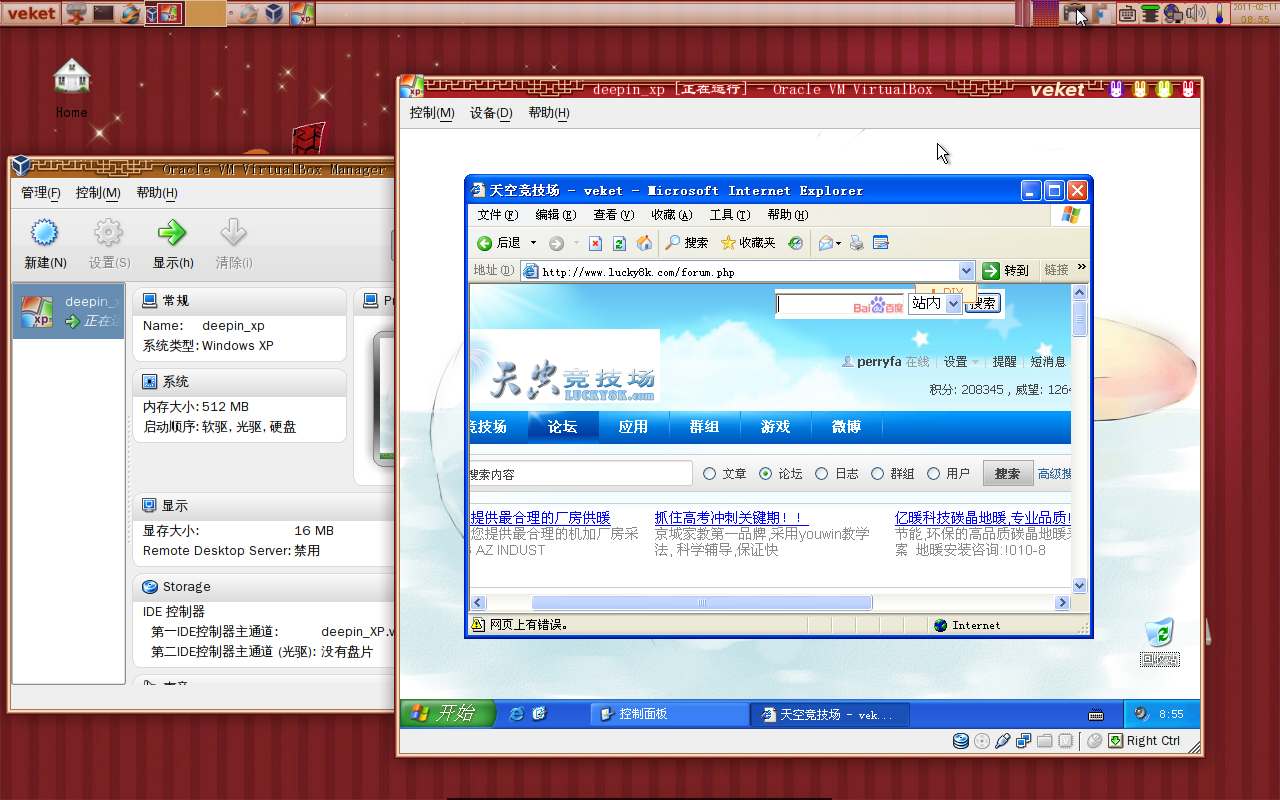
Task: Click the IE Forward arrow button
Action: [557, 243]
